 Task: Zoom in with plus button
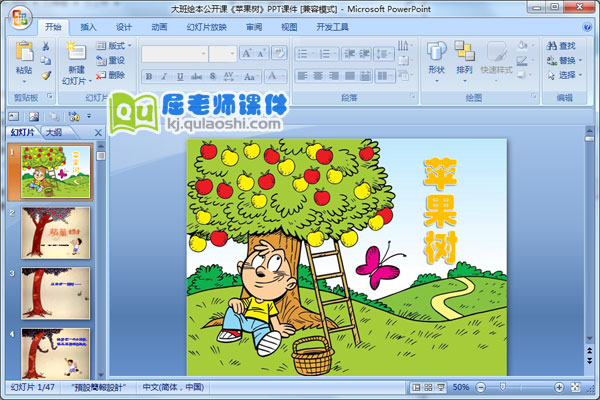(x=559, y=387)
